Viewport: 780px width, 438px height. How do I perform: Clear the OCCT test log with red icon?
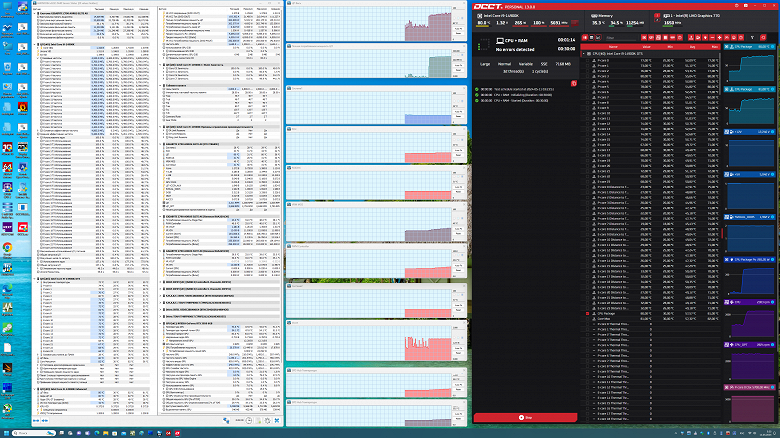coord(574,84)
